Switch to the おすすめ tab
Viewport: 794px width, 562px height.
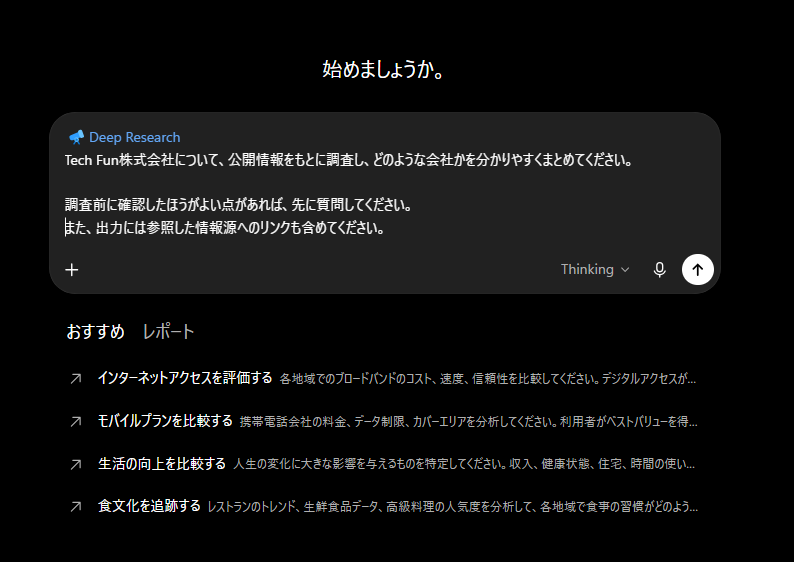[x=96, y=332]
